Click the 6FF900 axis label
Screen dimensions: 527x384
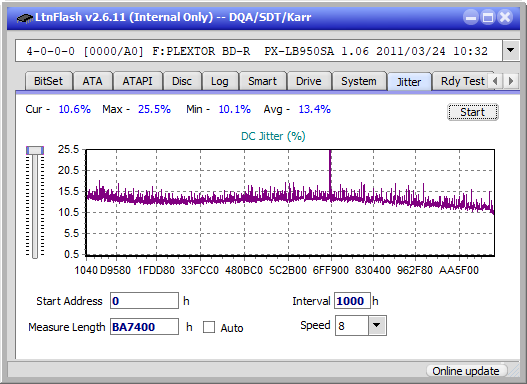click(x=331, y=270)
